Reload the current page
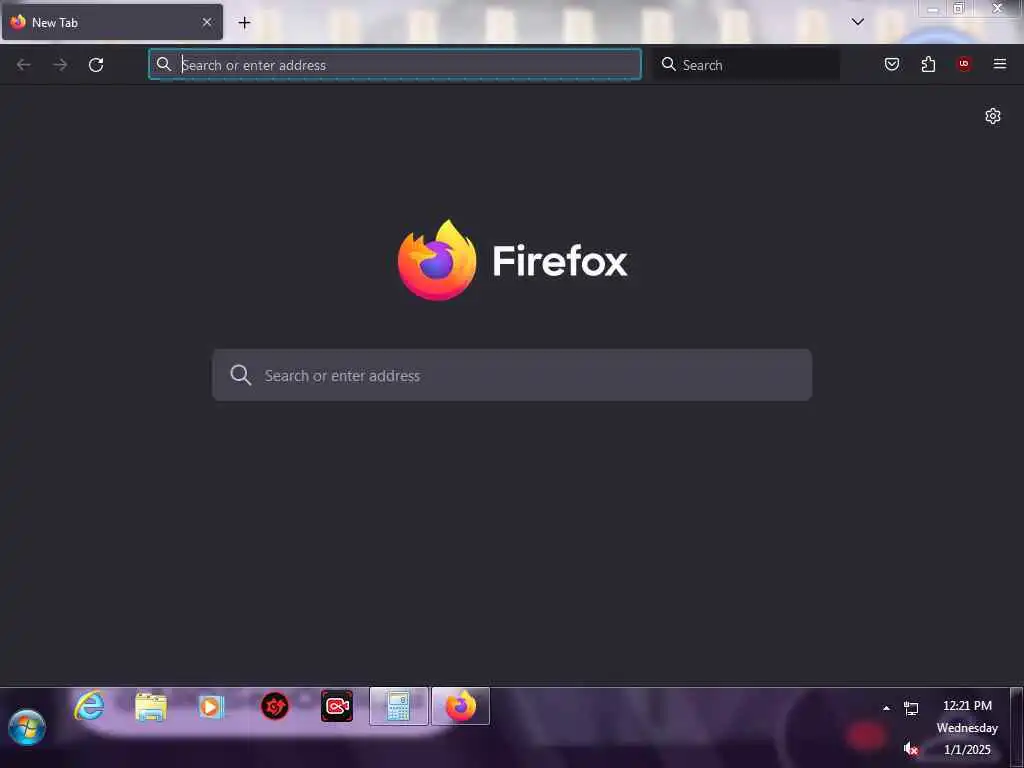The height and width of the screenshot is (768, 1024). tap(96, 65)
